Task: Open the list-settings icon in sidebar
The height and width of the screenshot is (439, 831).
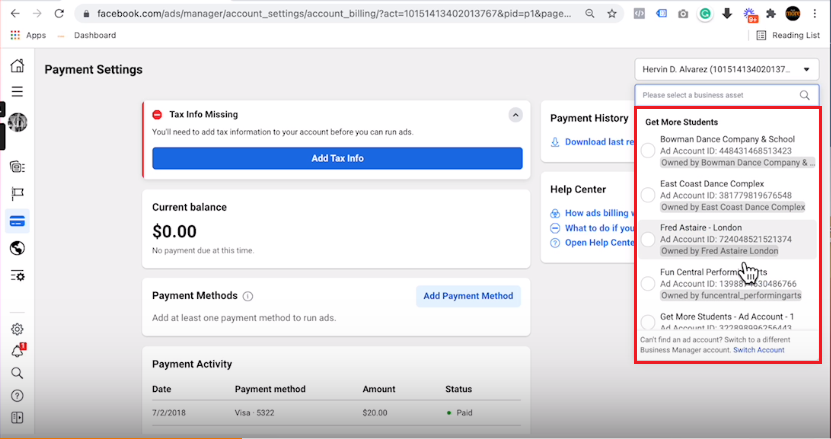Action: (x=17, y=276)
